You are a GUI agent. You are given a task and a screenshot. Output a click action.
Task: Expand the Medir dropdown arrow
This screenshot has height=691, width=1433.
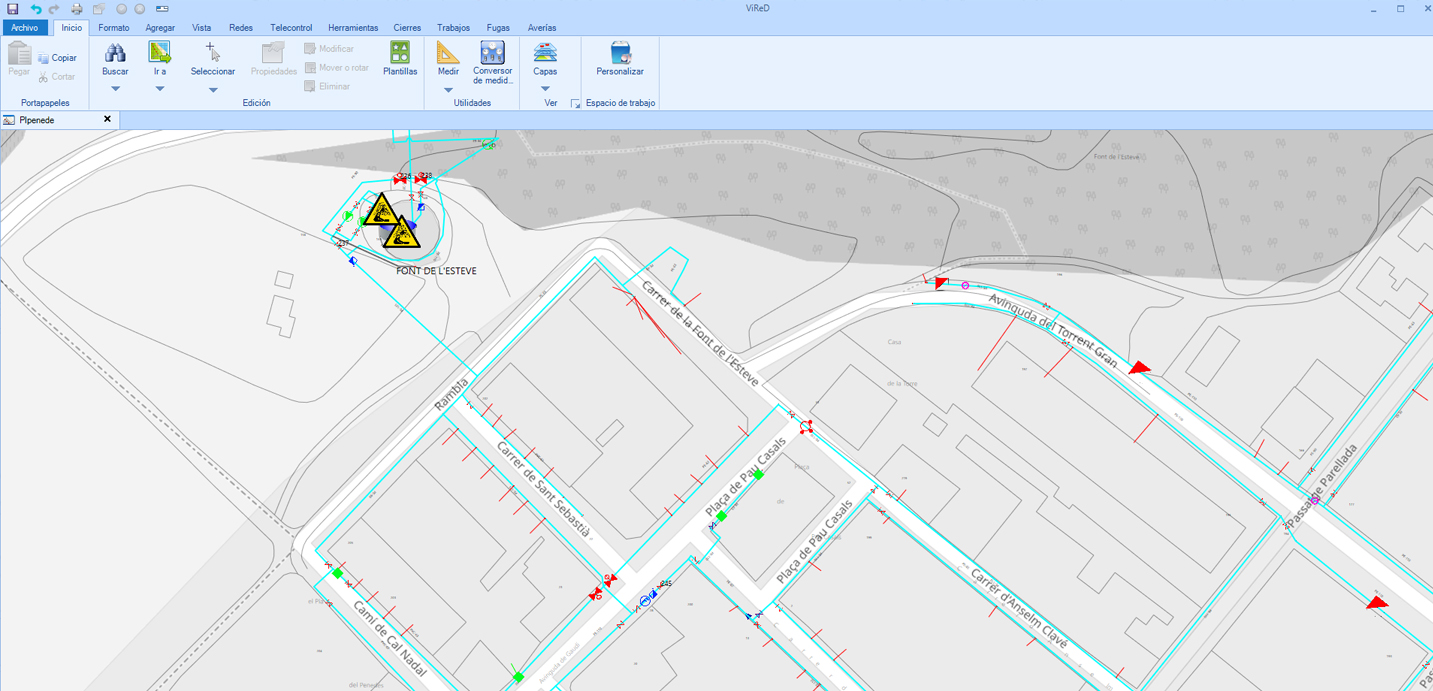pos(448,90)
